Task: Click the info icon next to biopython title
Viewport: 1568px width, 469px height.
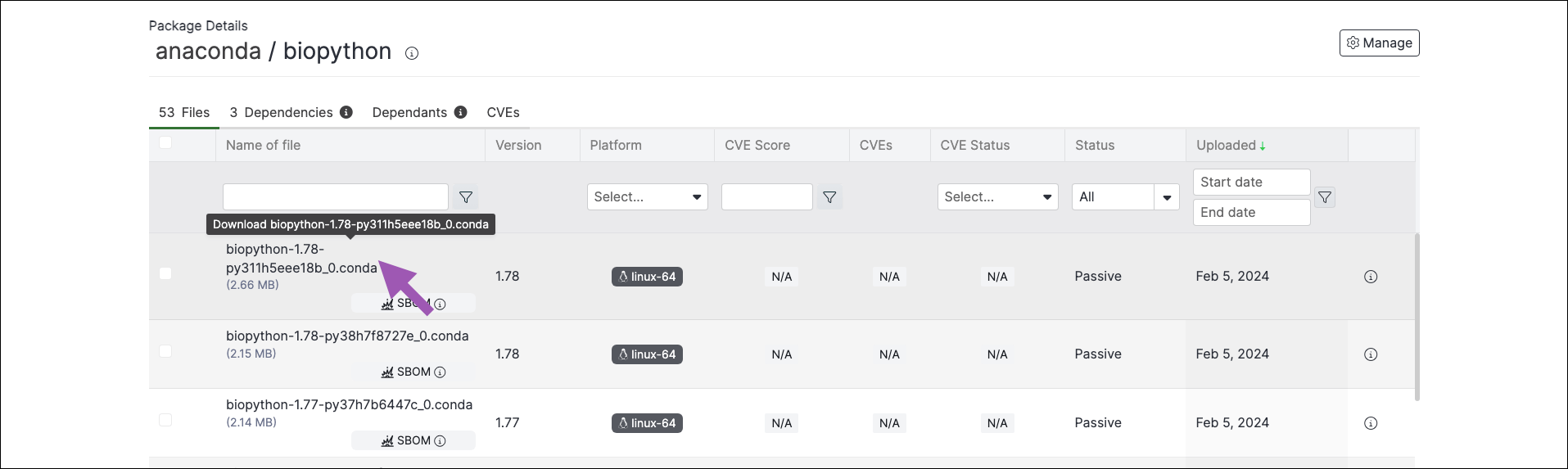Action: 412,53
